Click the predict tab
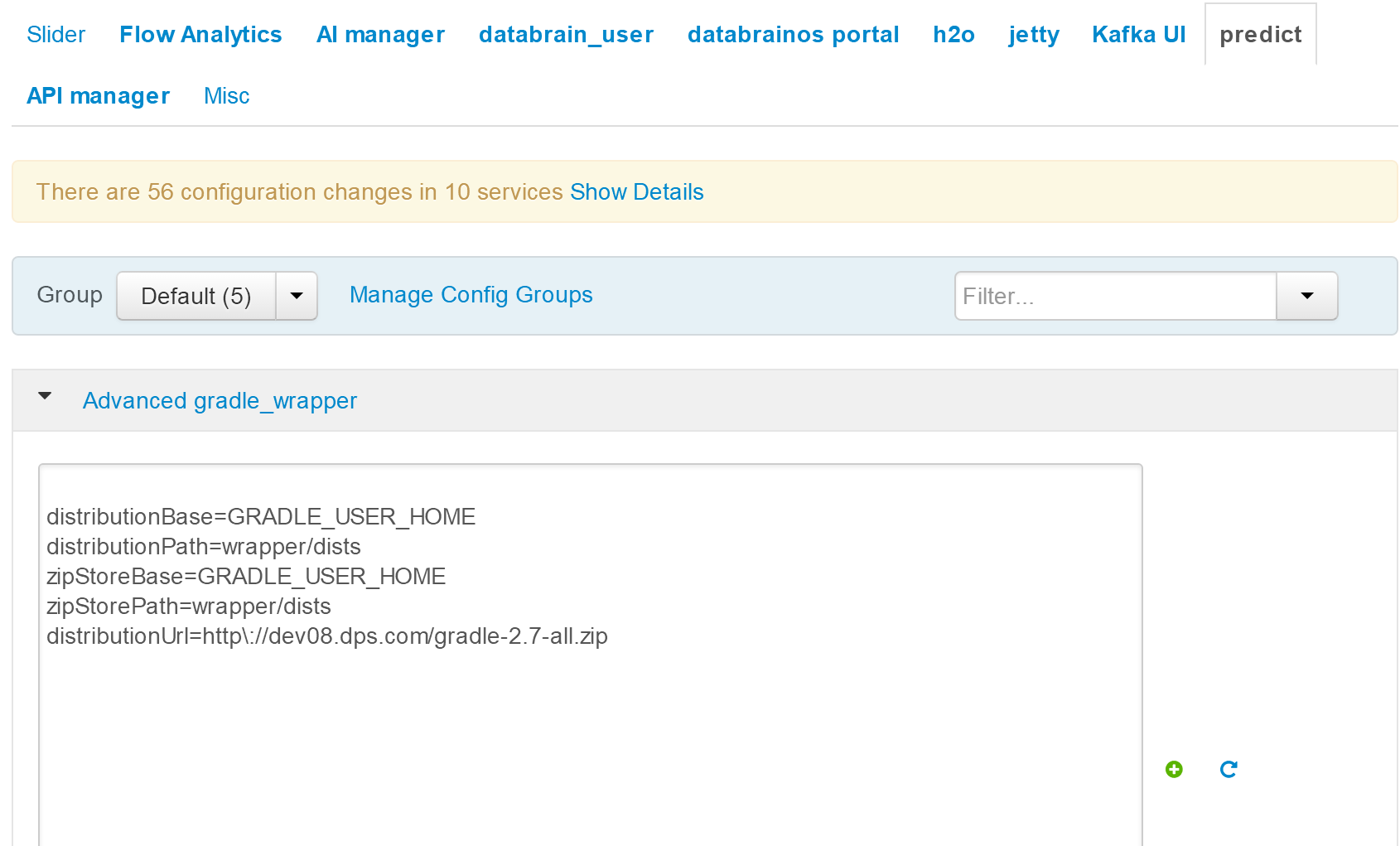This screenshot has width=1400, height=846. tap(1261, 35)
